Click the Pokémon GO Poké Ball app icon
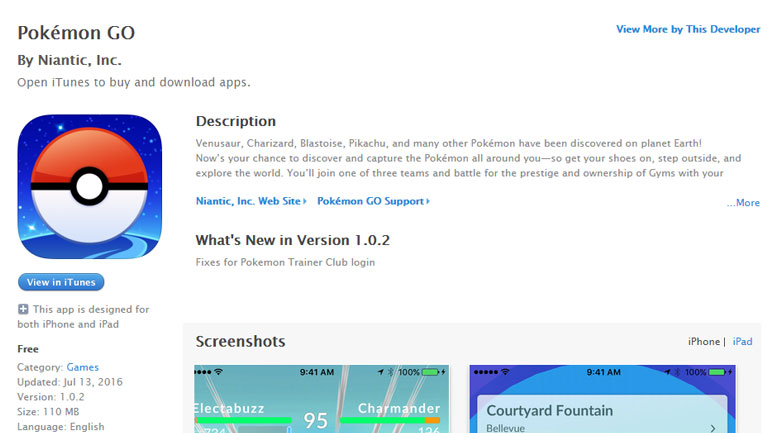Viewport: 770px width, 433px height. click(x=89, y=187)
